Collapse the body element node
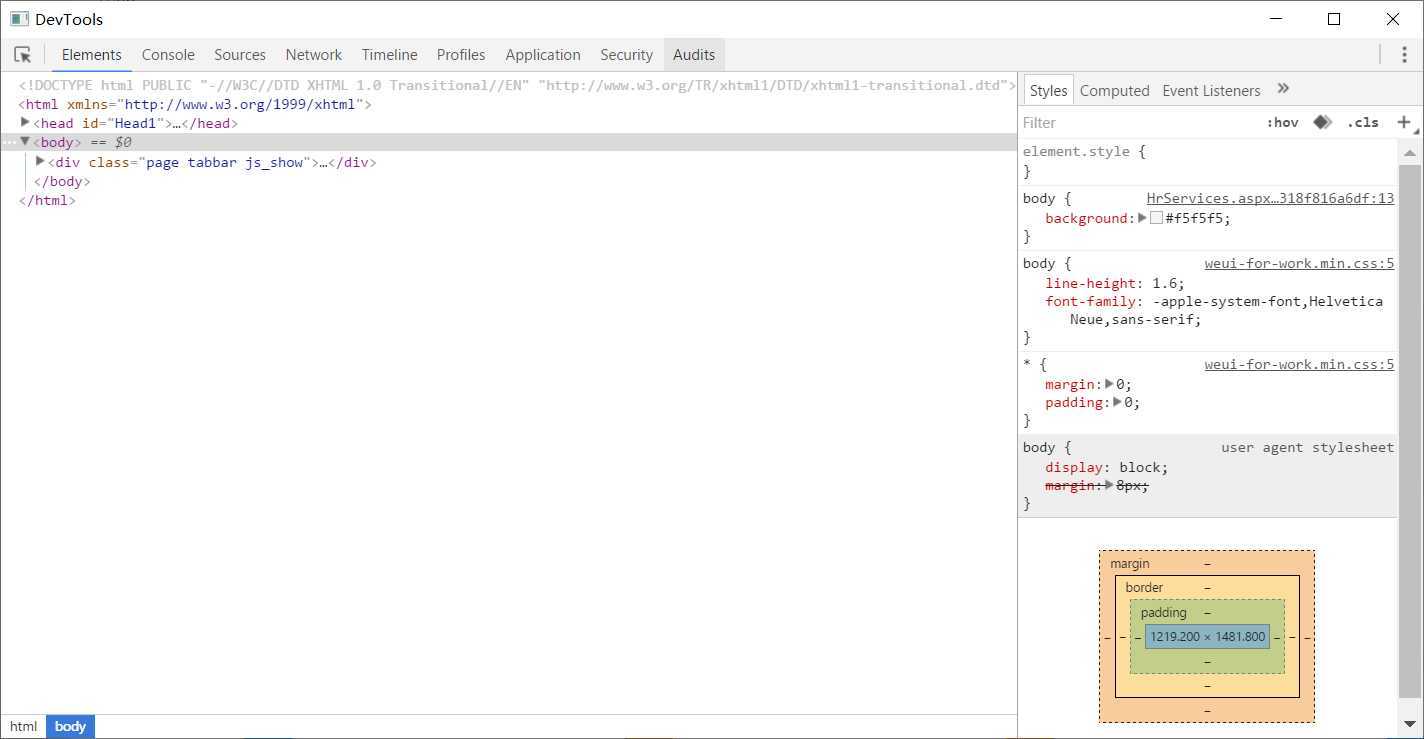The image size is (1424, 739). pos(26,142)
